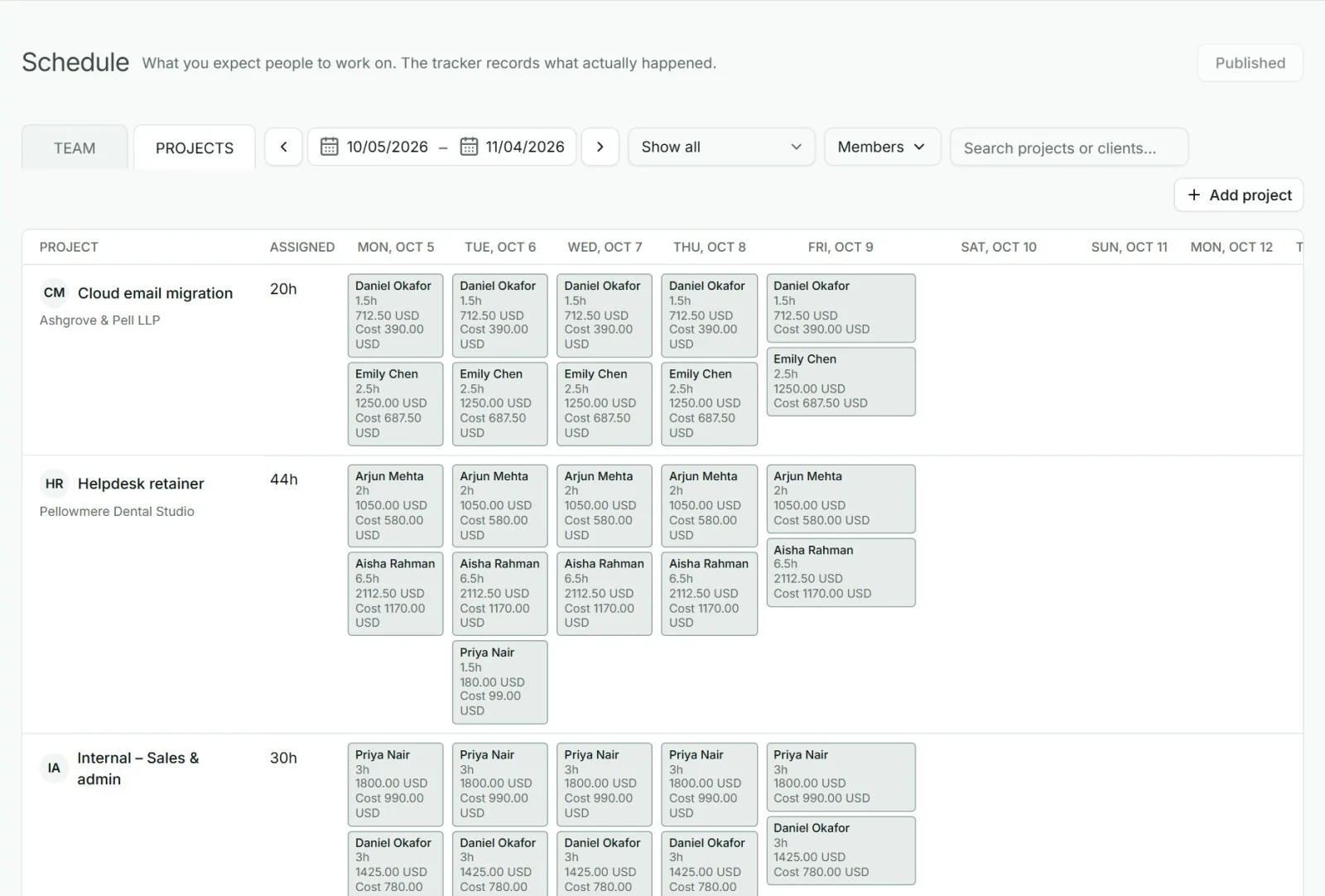This screenshot has width=1325, height=896.
Task: Click the Add project button
Action: pyautogui.click(x=1239, y=195)
